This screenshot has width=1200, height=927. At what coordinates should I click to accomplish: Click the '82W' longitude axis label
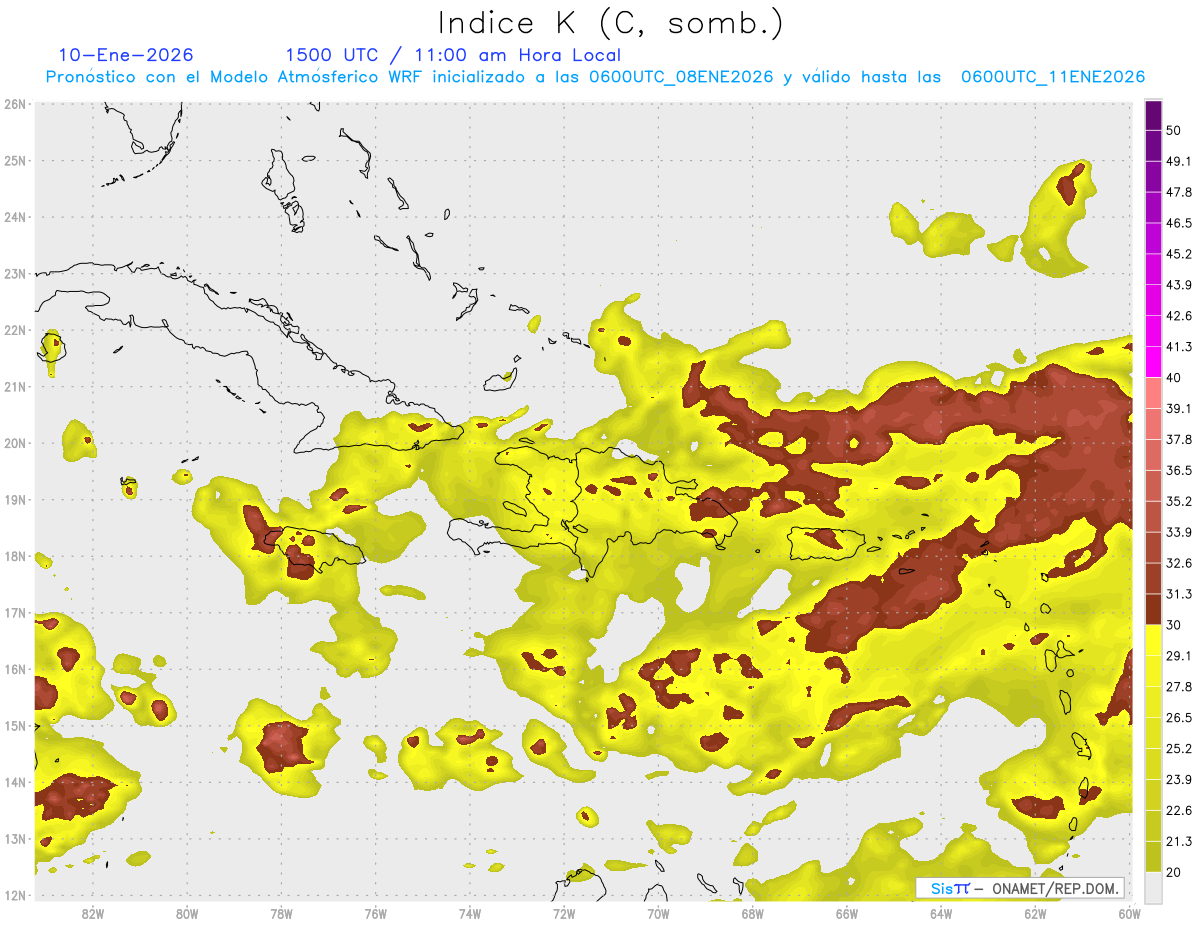(x=93, y=914)
